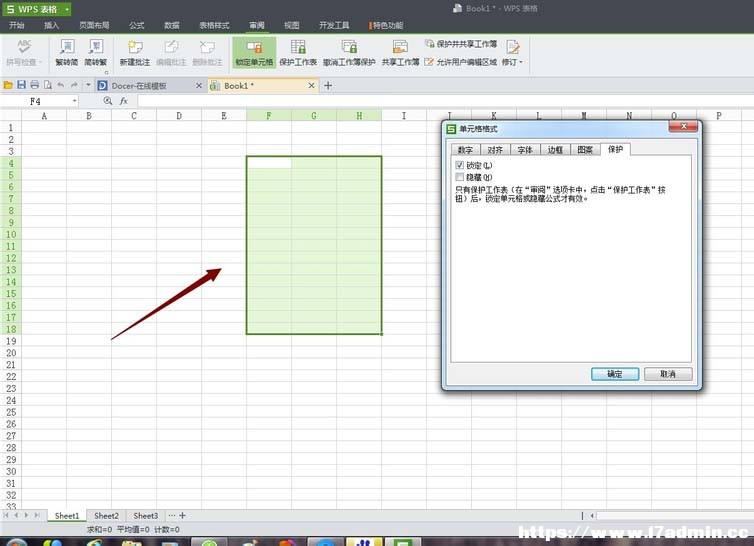Switch to 数字 tab in format dialog

[465, 150]
